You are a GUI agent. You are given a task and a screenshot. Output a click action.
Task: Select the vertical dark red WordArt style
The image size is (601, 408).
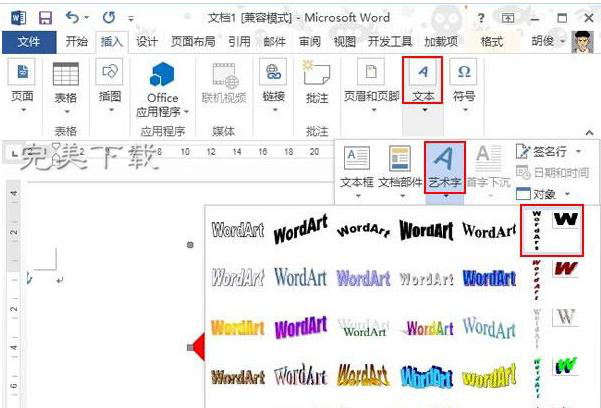537,280
